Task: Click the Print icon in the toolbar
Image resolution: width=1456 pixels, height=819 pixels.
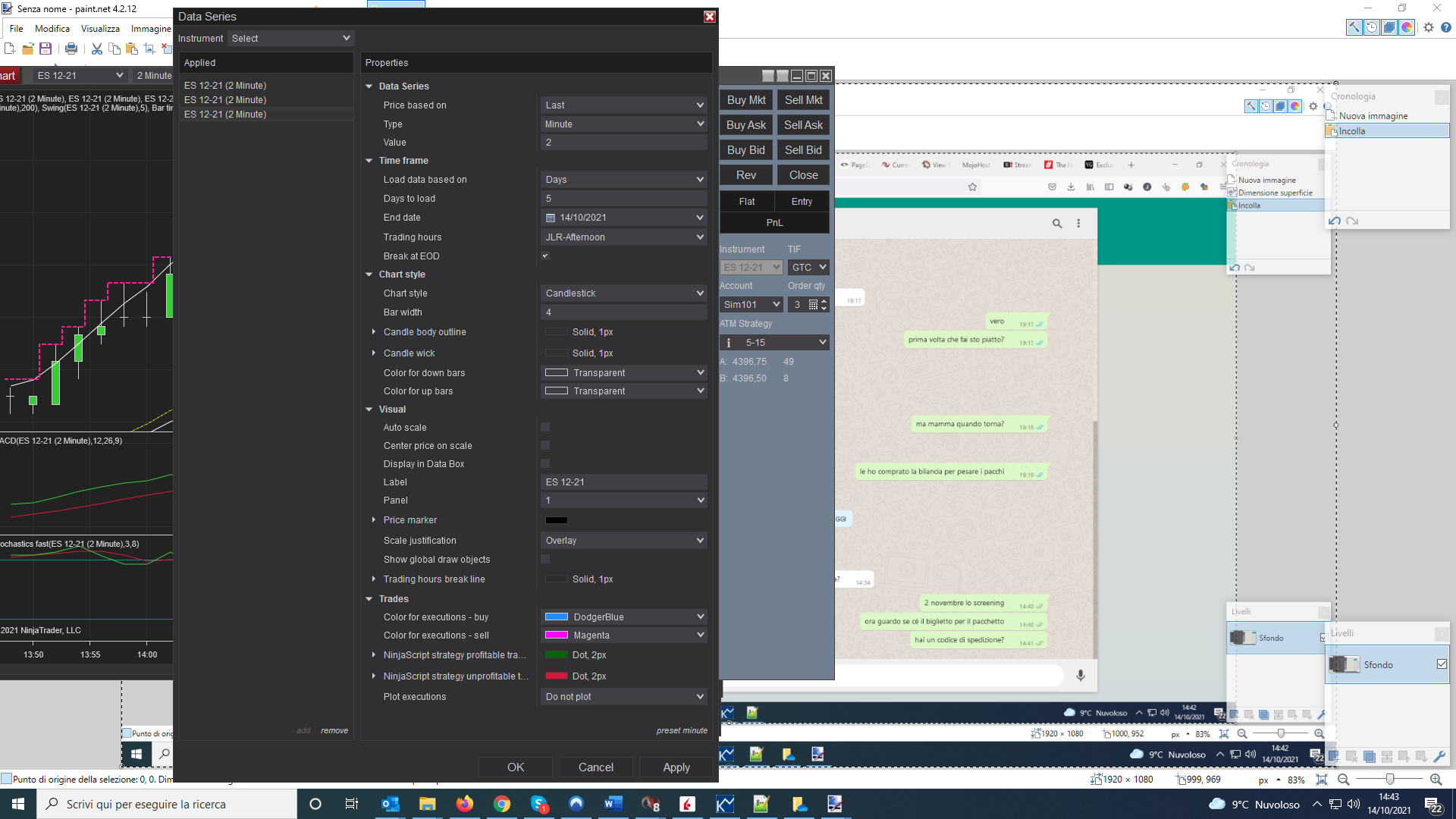Action: click(x=71, y=49)
